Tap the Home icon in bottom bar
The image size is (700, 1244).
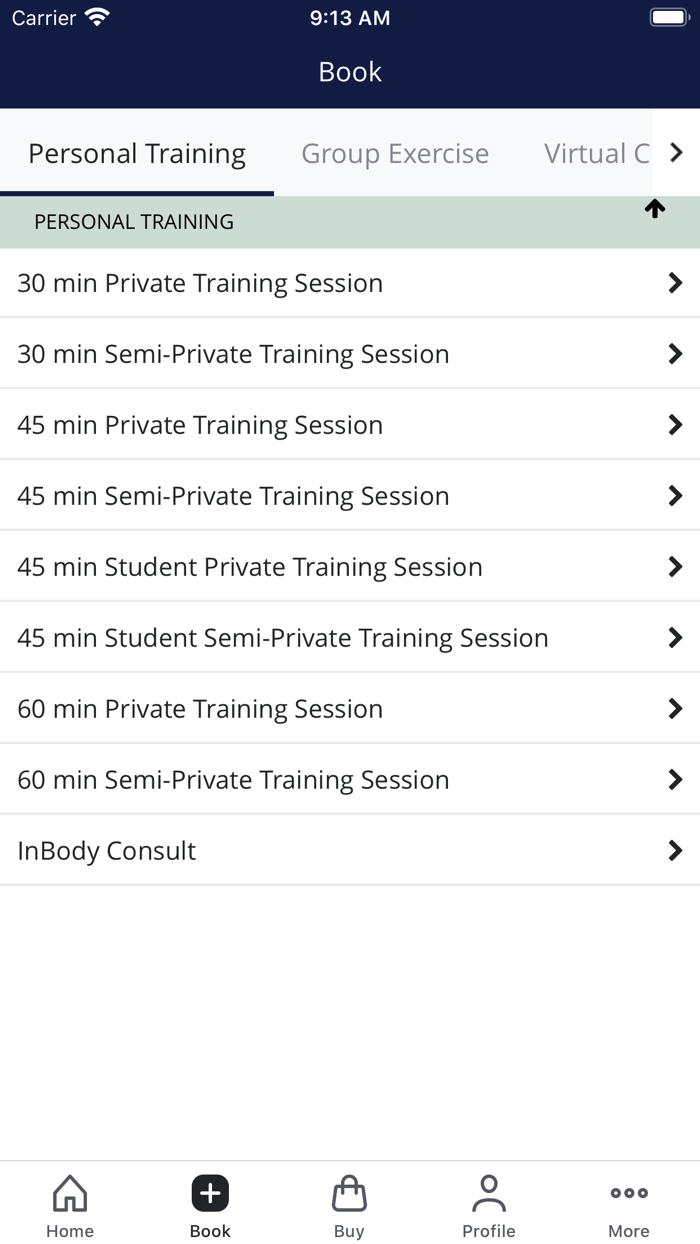[x=70, y=1193]
